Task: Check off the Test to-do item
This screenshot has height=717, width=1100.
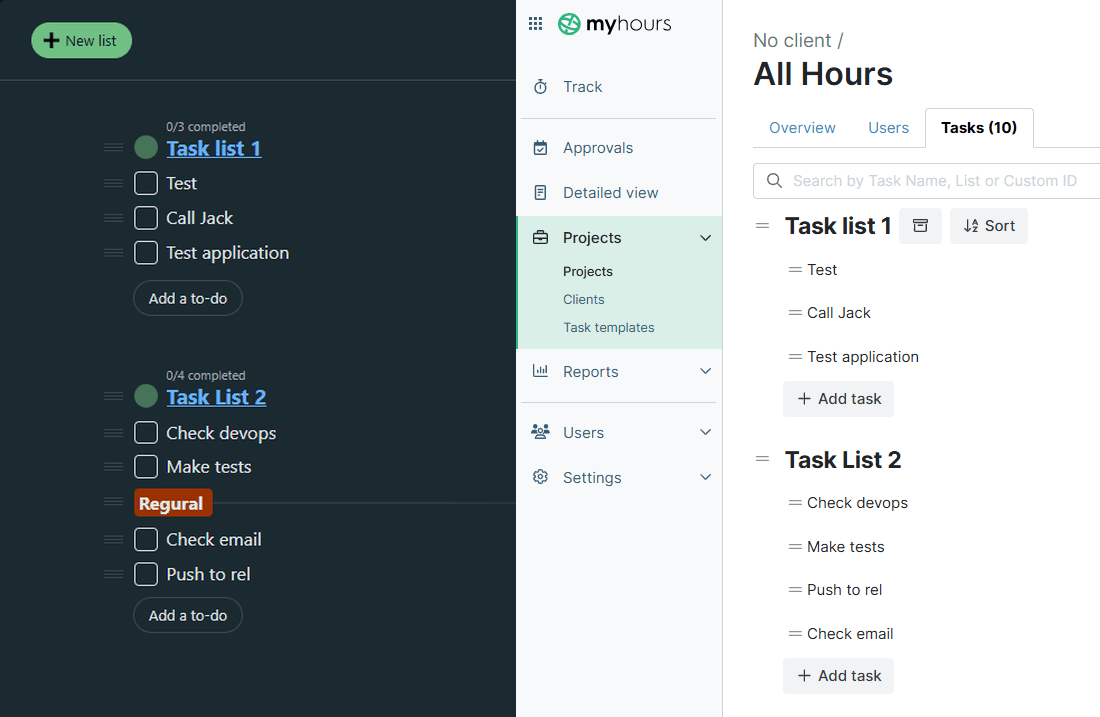Action: click(145, 183)
